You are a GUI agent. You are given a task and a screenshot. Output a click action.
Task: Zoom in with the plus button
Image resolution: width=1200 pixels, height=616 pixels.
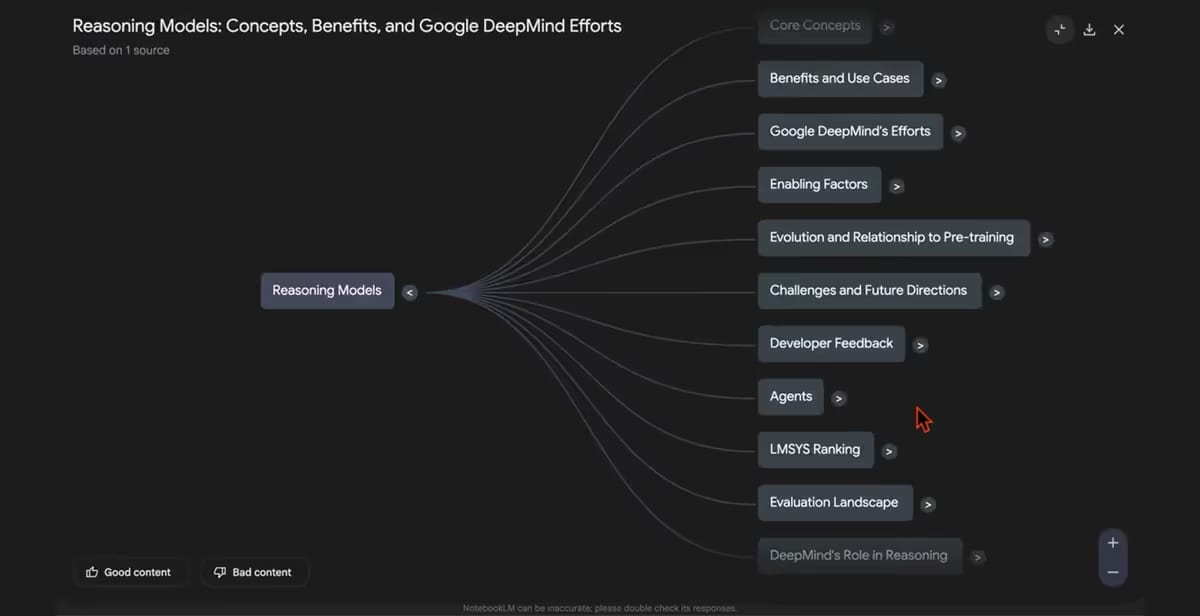[1112, 542]
